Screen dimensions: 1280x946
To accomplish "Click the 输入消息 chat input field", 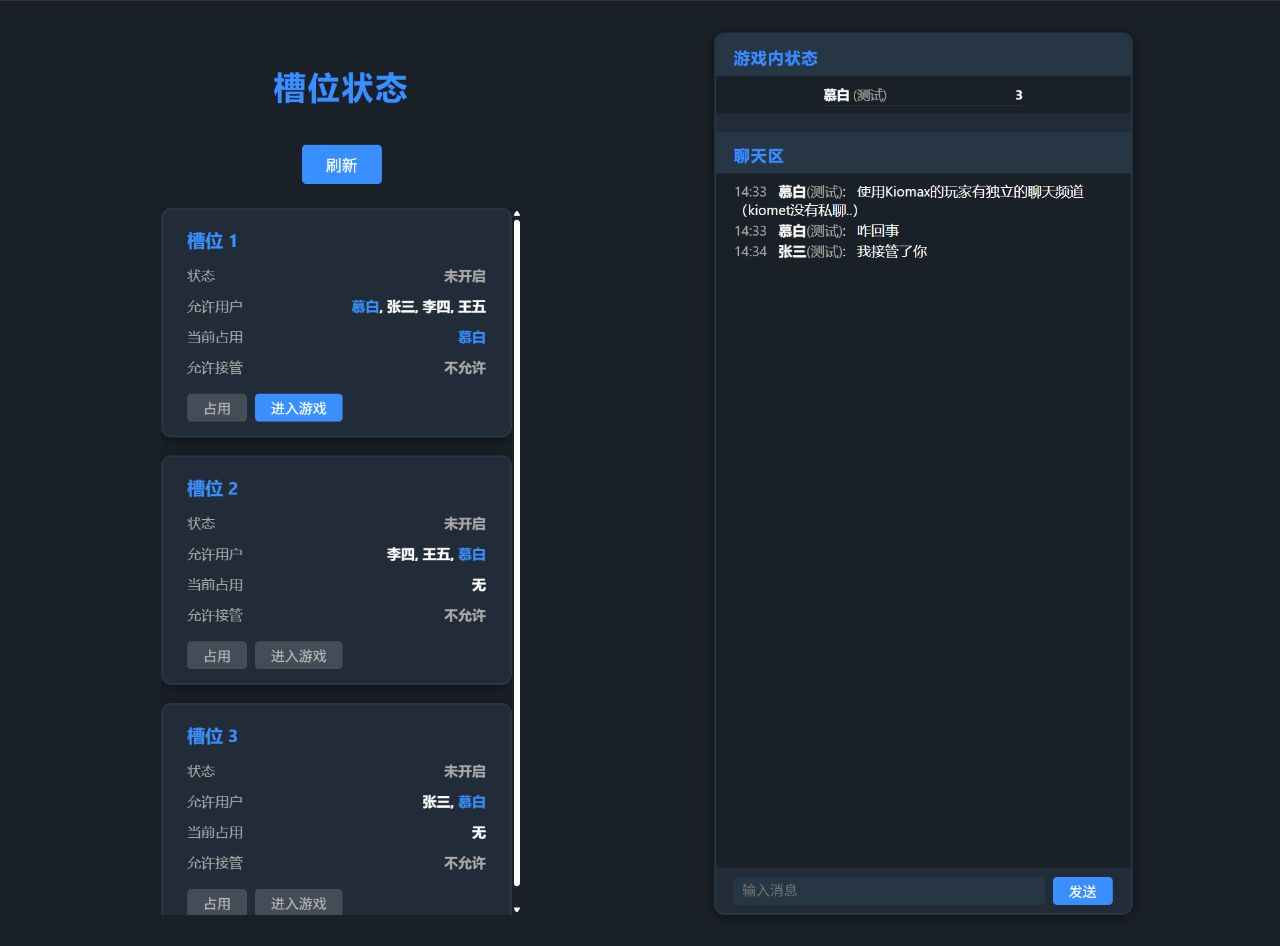I will 888,891.
